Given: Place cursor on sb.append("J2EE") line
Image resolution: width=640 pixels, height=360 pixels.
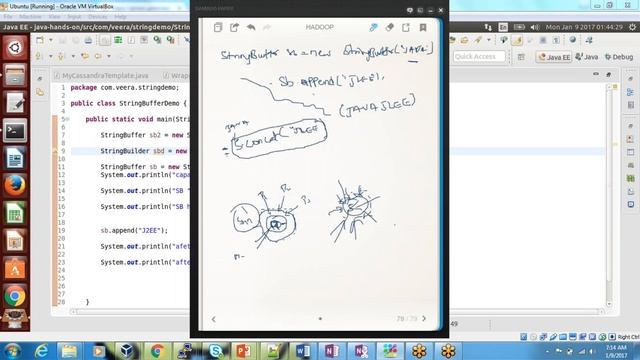Looking at the screenshot, I should [134, 231].
